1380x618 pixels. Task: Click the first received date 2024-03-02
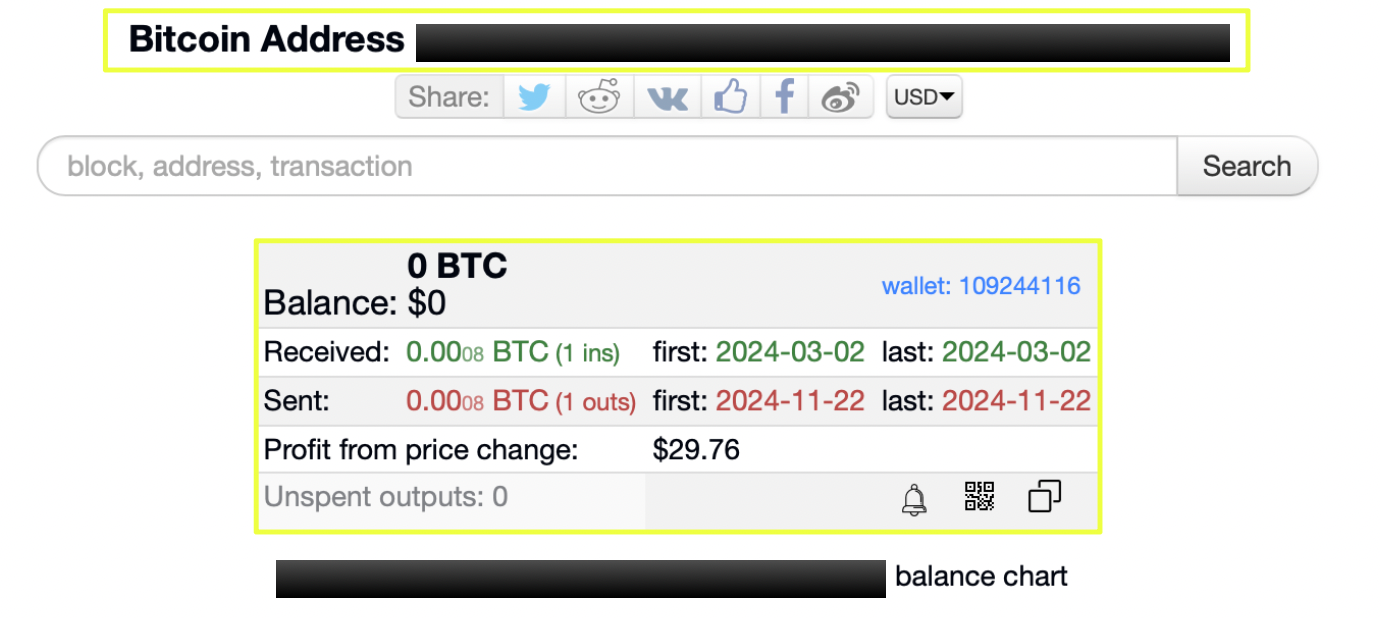pyautogui.click(x=790, y=352)
